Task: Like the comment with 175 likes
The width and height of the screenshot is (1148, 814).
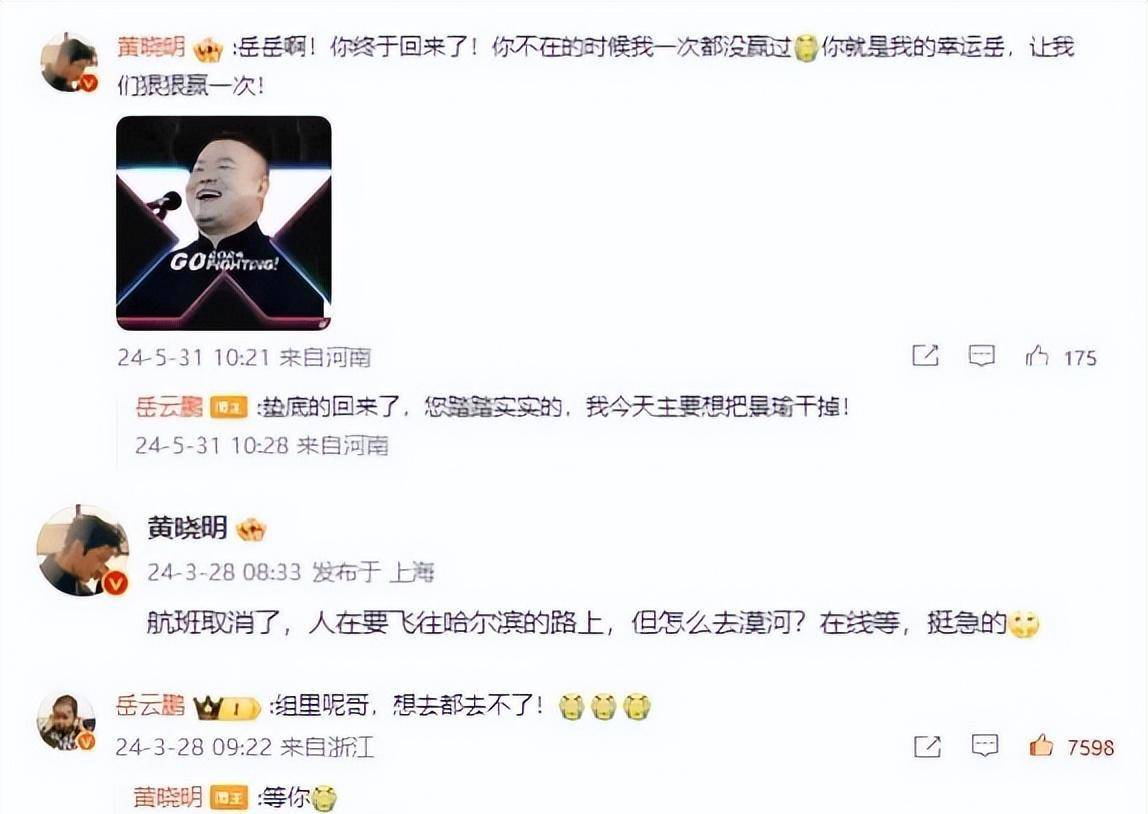Action: point(1037,356)
